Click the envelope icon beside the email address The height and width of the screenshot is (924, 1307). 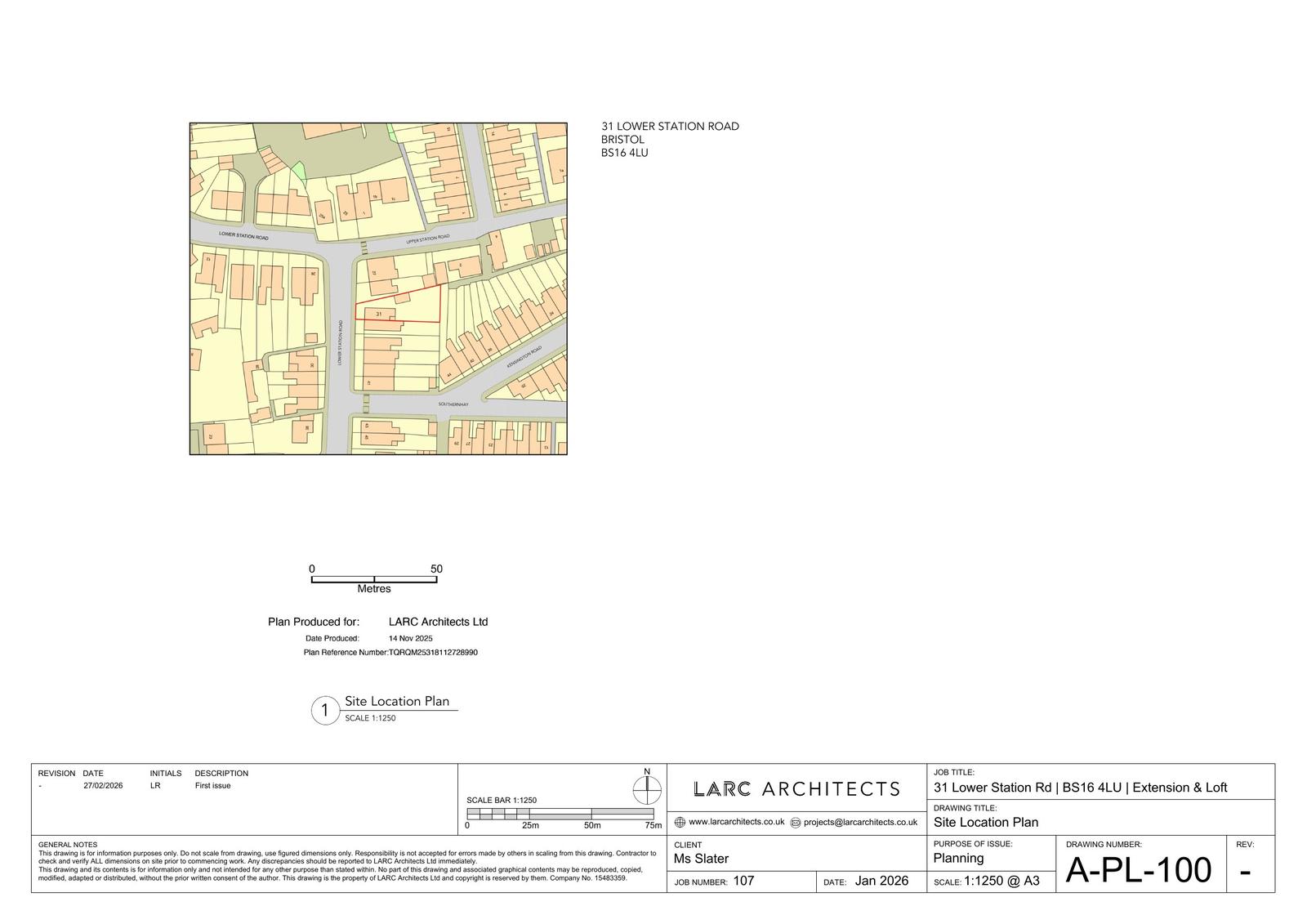coord(796,823)
